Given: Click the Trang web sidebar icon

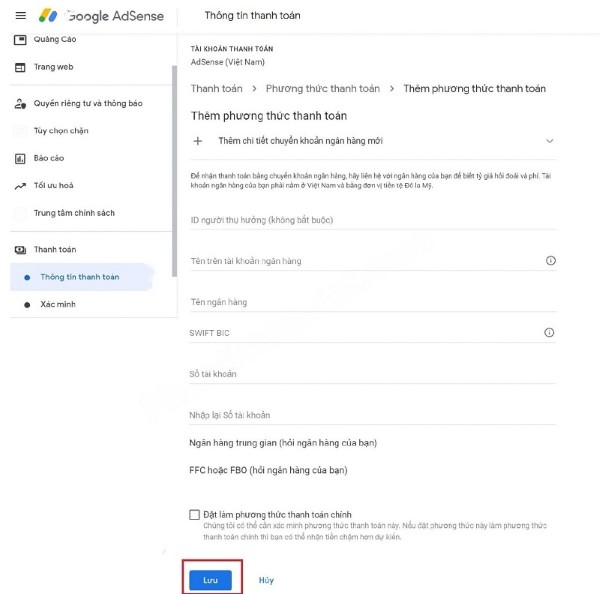Looking at the screenshot, I should (19, 67).
